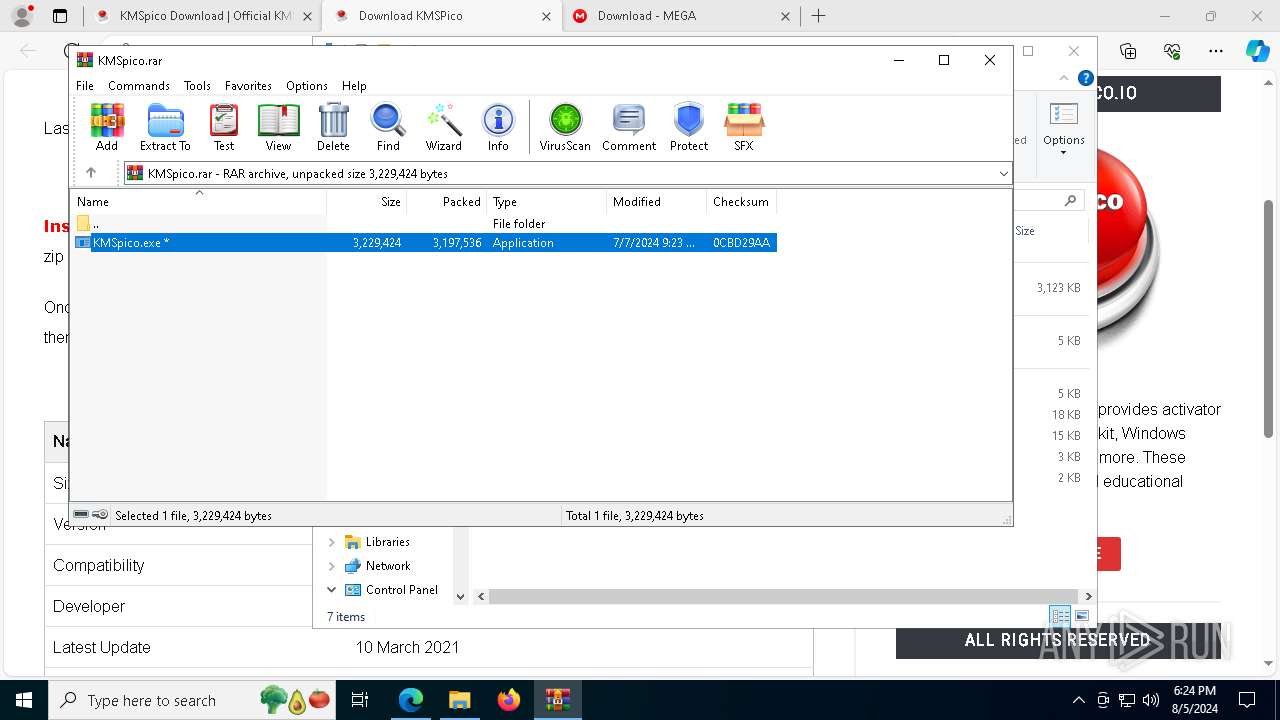
Task: Switch to Download - MEGA browser tab
Action: pos(681,16)
